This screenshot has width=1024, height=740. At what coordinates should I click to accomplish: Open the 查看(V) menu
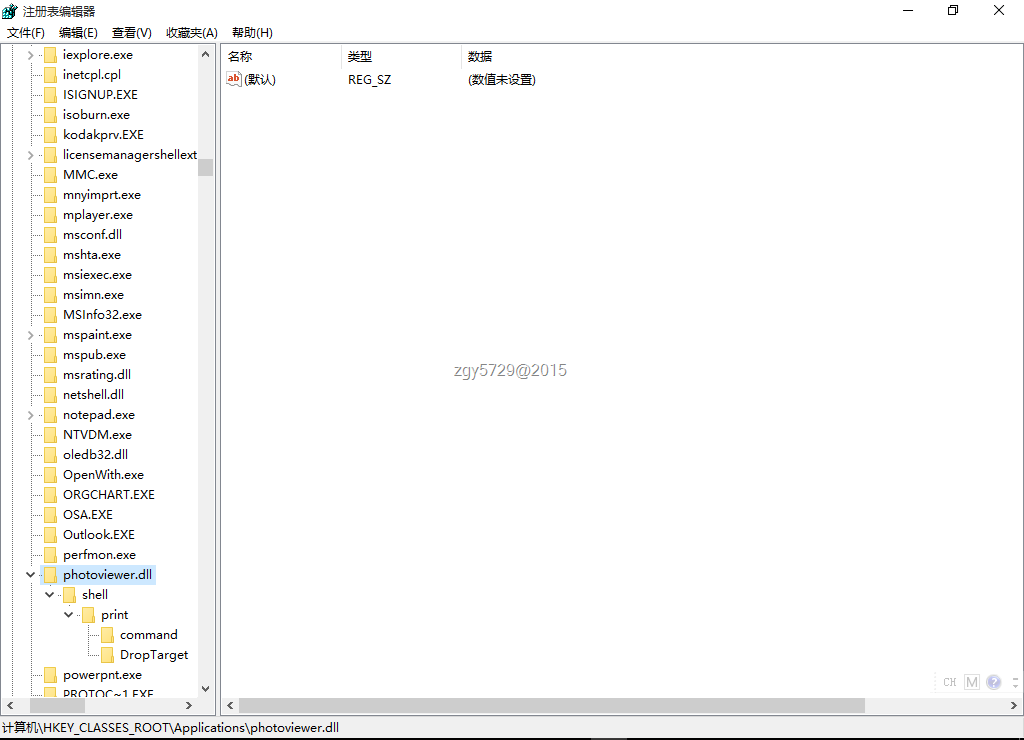[132, 33]
